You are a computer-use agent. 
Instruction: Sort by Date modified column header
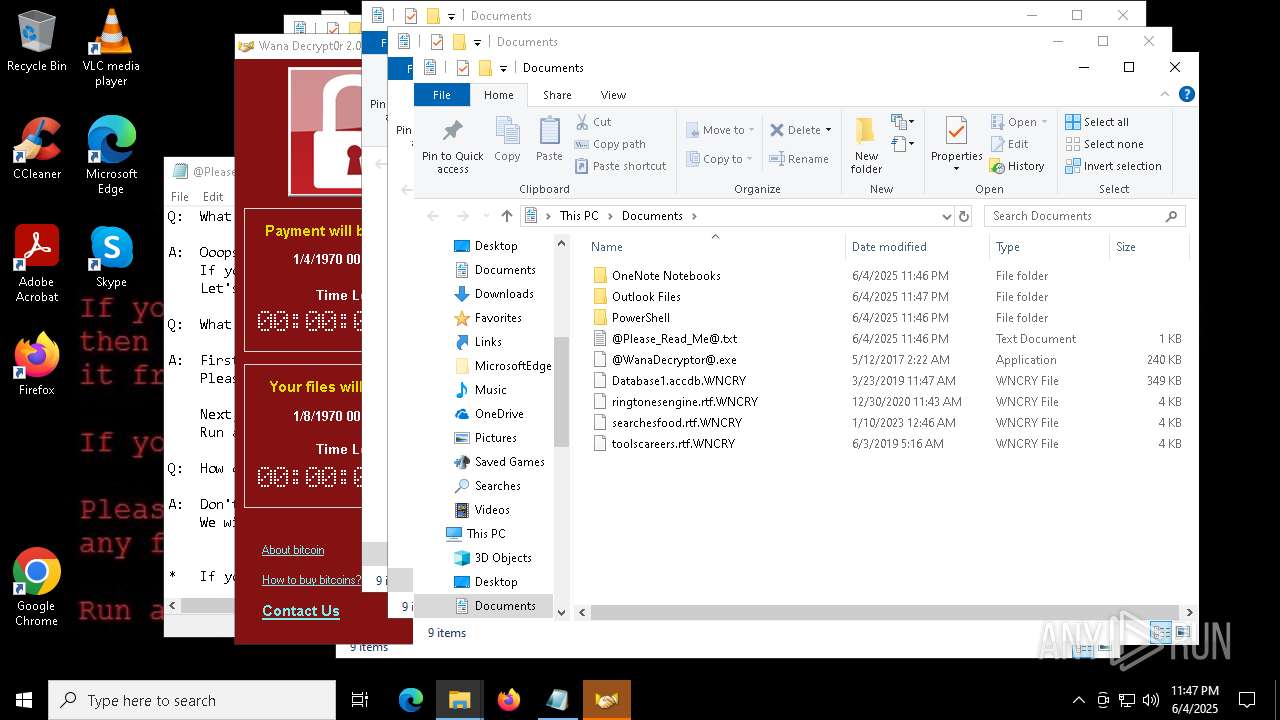889,247
